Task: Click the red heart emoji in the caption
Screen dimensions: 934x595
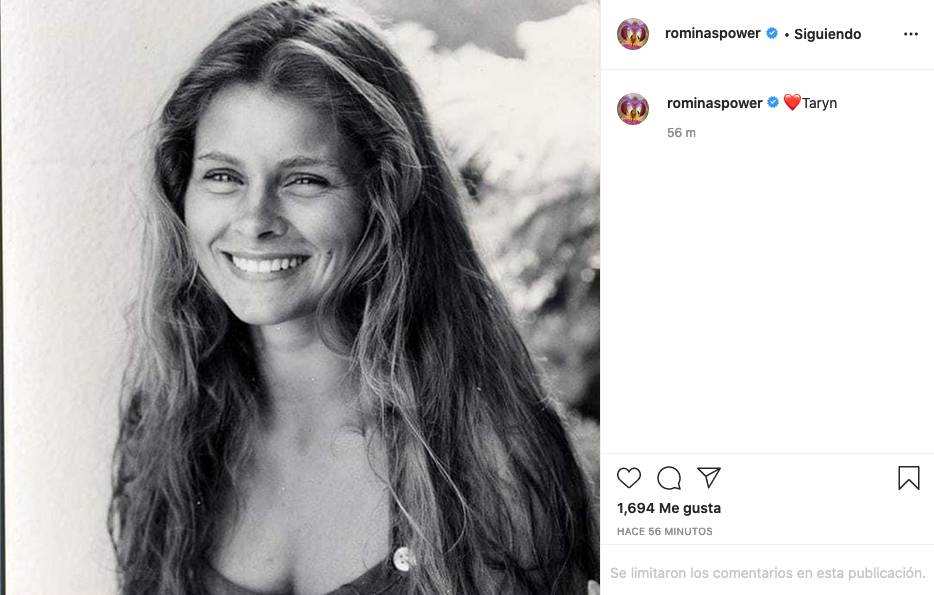Action: pyautogui.click(x=792, y=102)
